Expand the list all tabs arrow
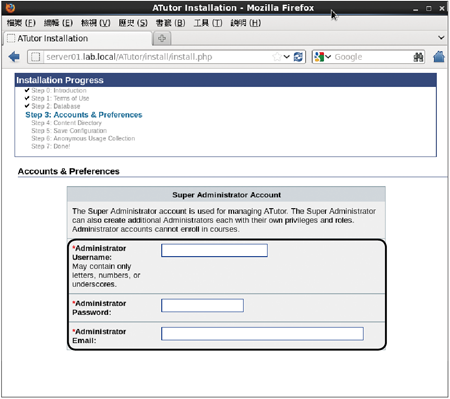This screenshot has width=450, height=399. coord(441,38)
